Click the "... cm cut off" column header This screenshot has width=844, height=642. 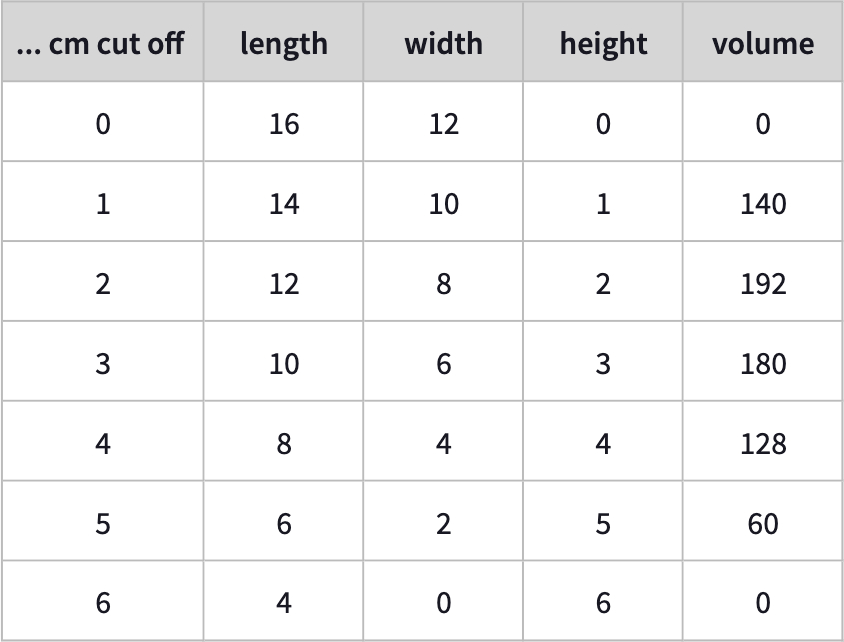click(x=102, y=44)
